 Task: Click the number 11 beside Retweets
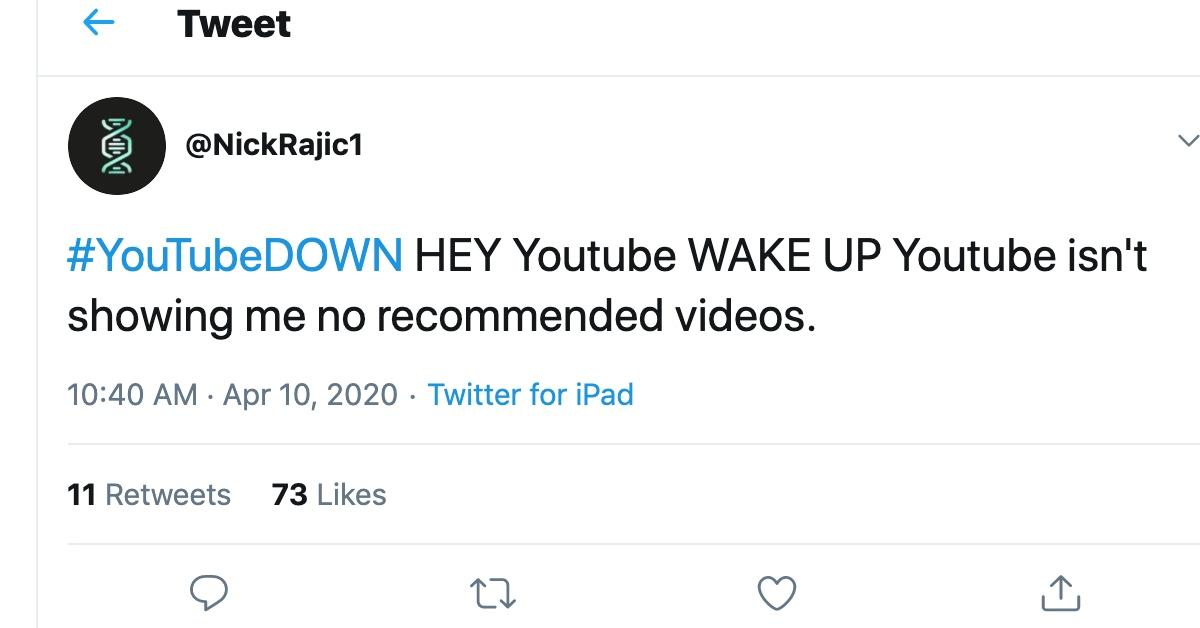pos(82,495)
